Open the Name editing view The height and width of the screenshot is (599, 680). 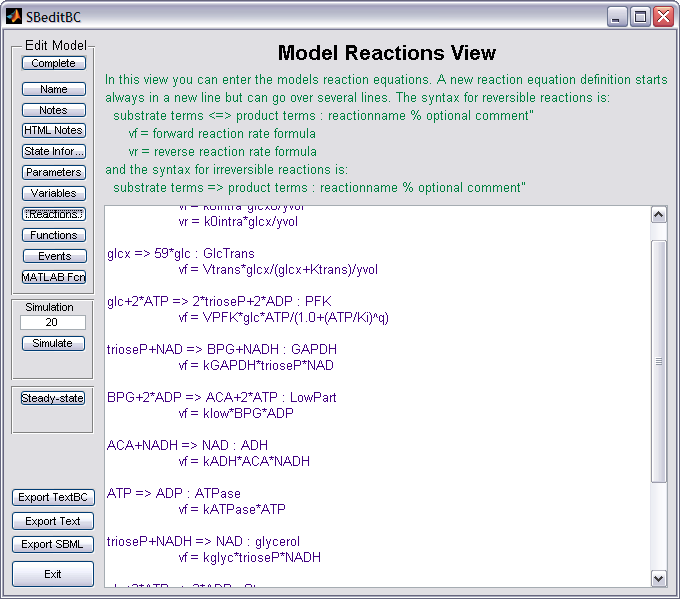(x=53, y=89)
